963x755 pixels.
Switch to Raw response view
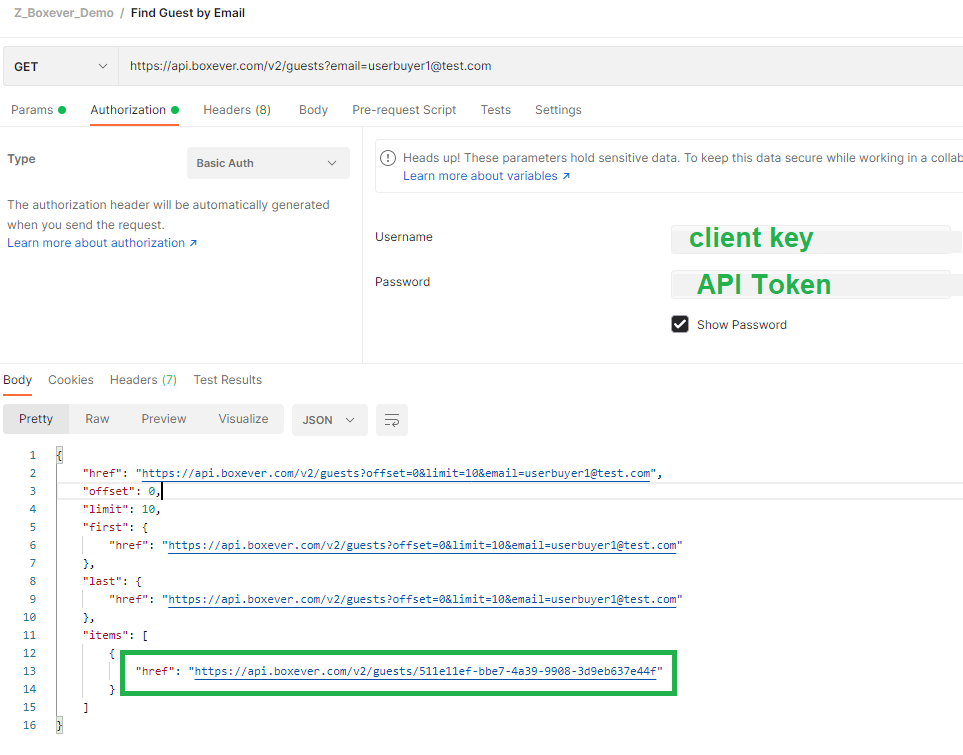coord(97,419)
